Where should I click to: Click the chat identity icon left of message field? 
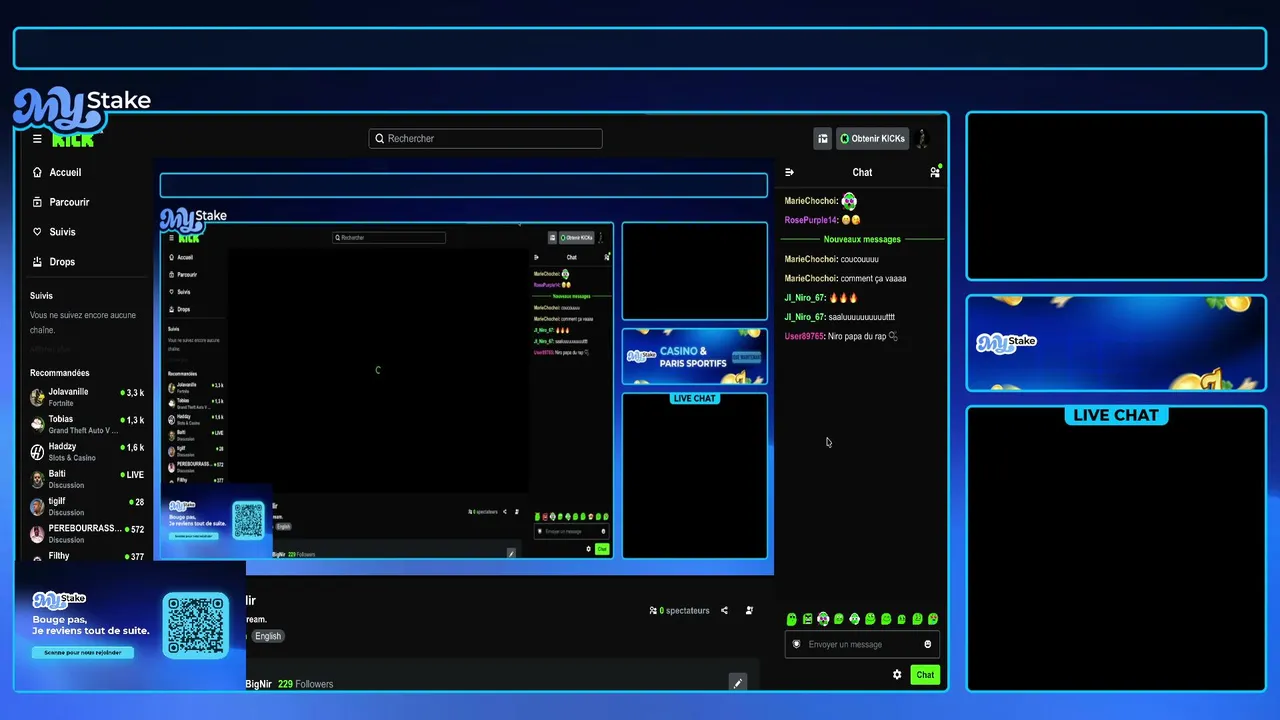tap(797, 644)
